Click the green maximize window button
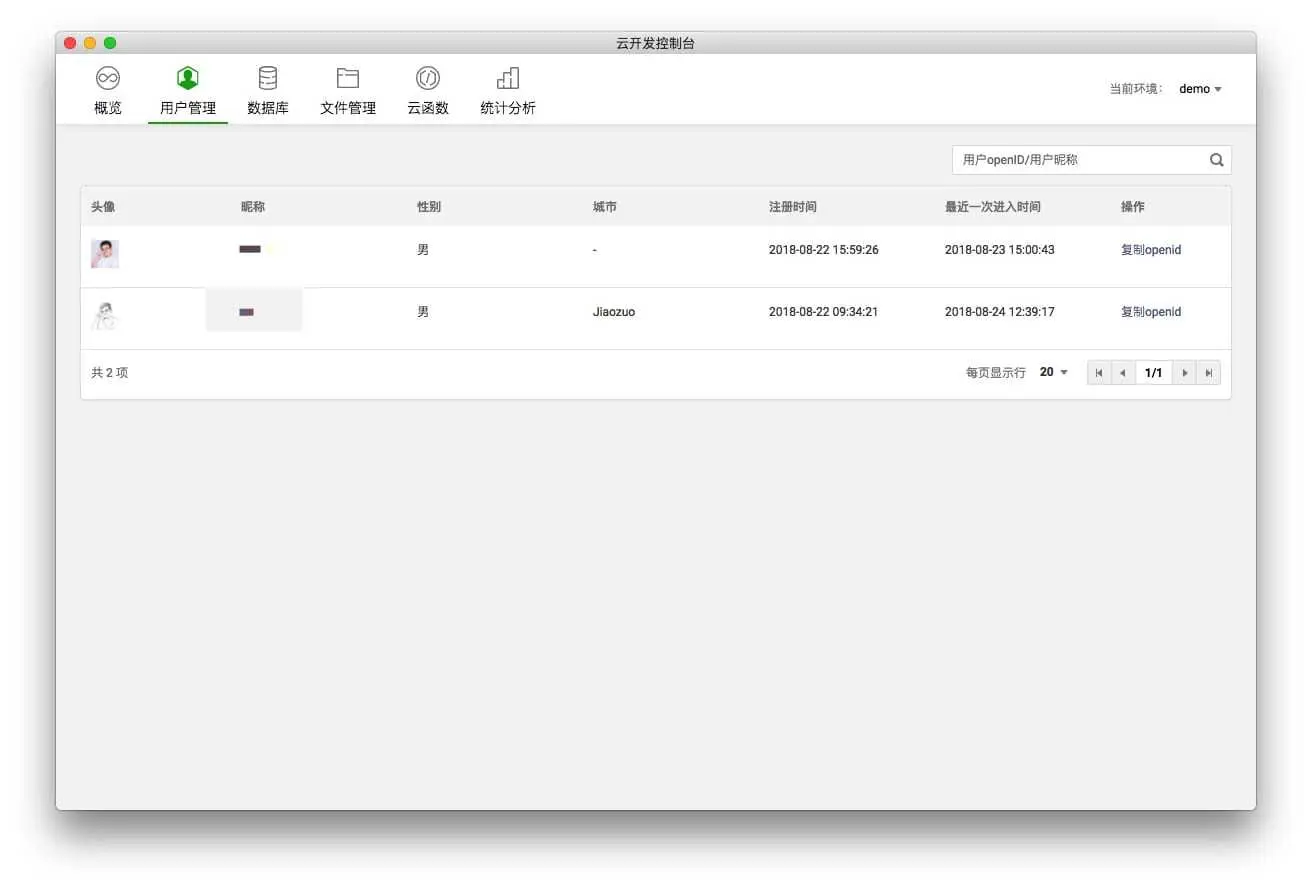This screenshot has height=890, width=1312. [110, 43]
